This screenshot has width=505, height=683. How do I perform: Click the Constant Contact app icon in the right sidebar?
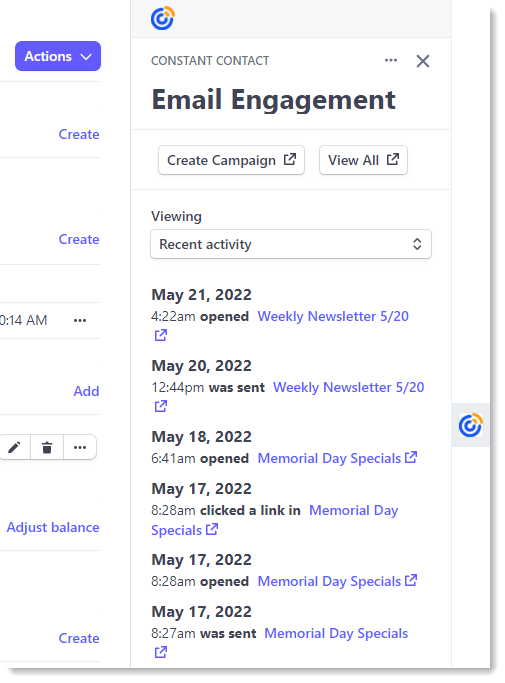pos(470,425)
